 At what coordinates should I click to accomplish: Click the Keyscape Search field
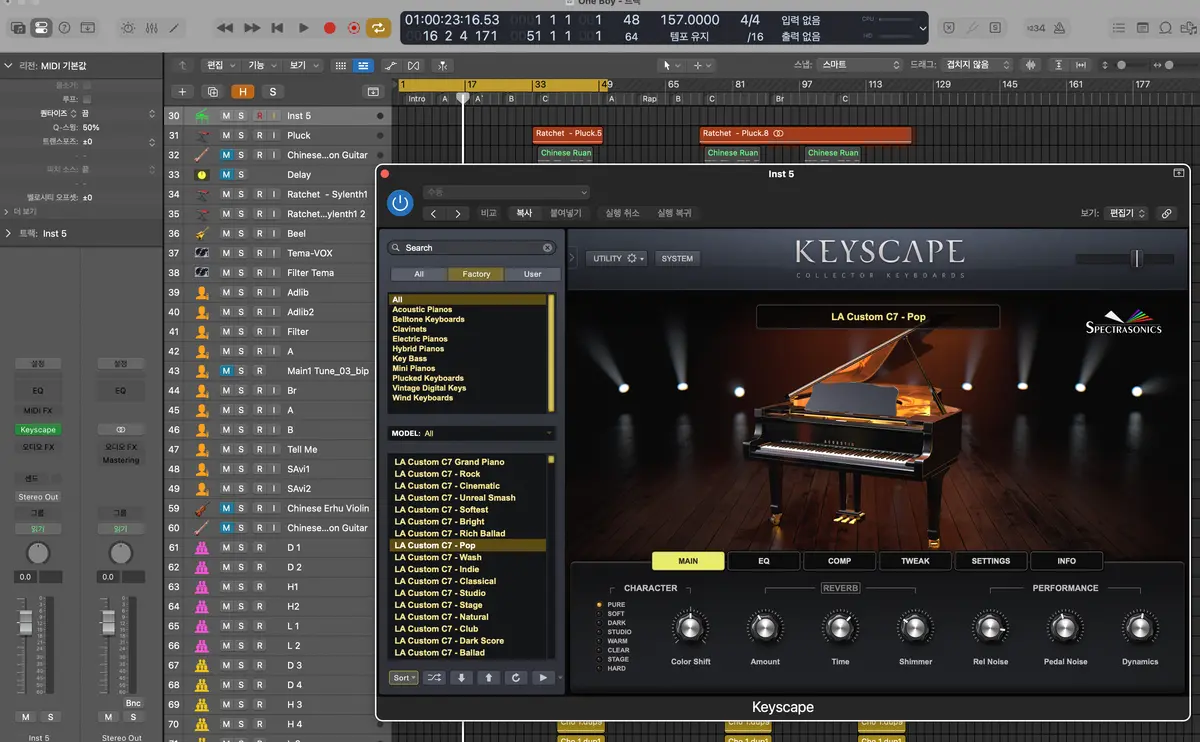click(x=471, y=247)
